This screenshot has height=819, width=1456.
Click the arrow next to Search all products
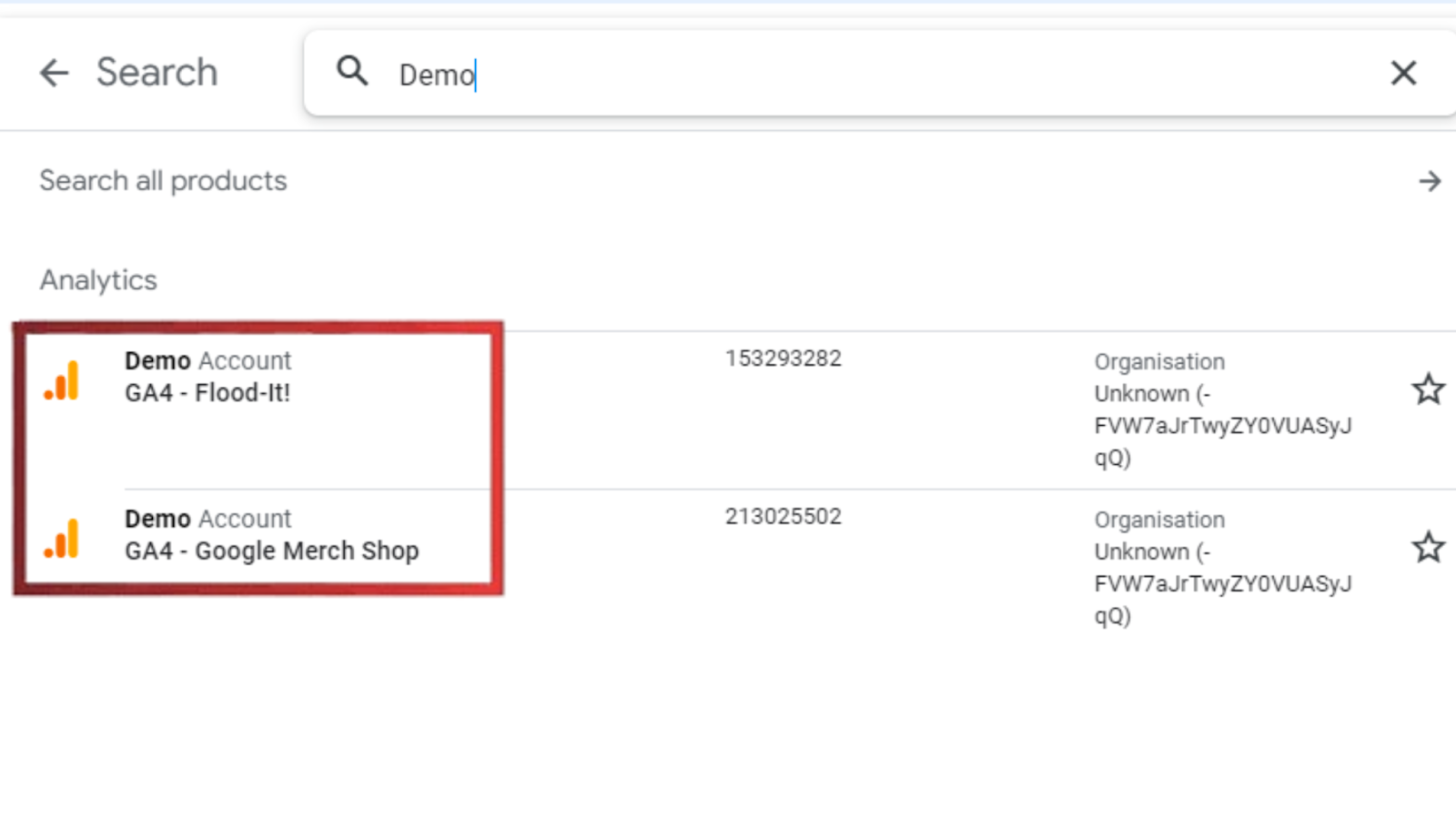pos(1430,181)
